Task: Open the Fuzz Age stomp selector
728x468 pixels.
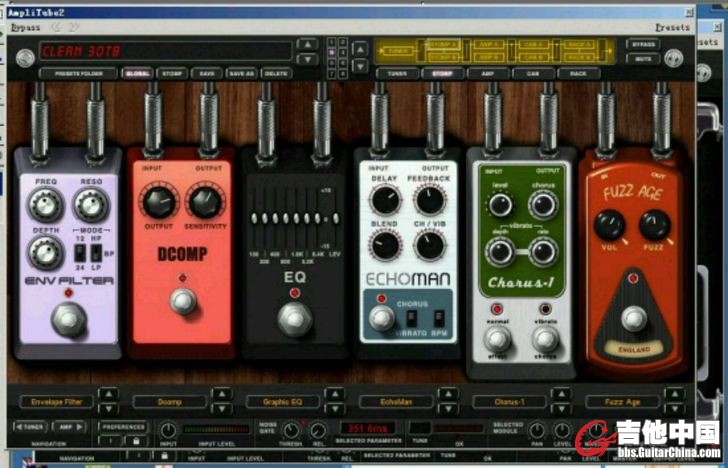Action: pos(623,402)
